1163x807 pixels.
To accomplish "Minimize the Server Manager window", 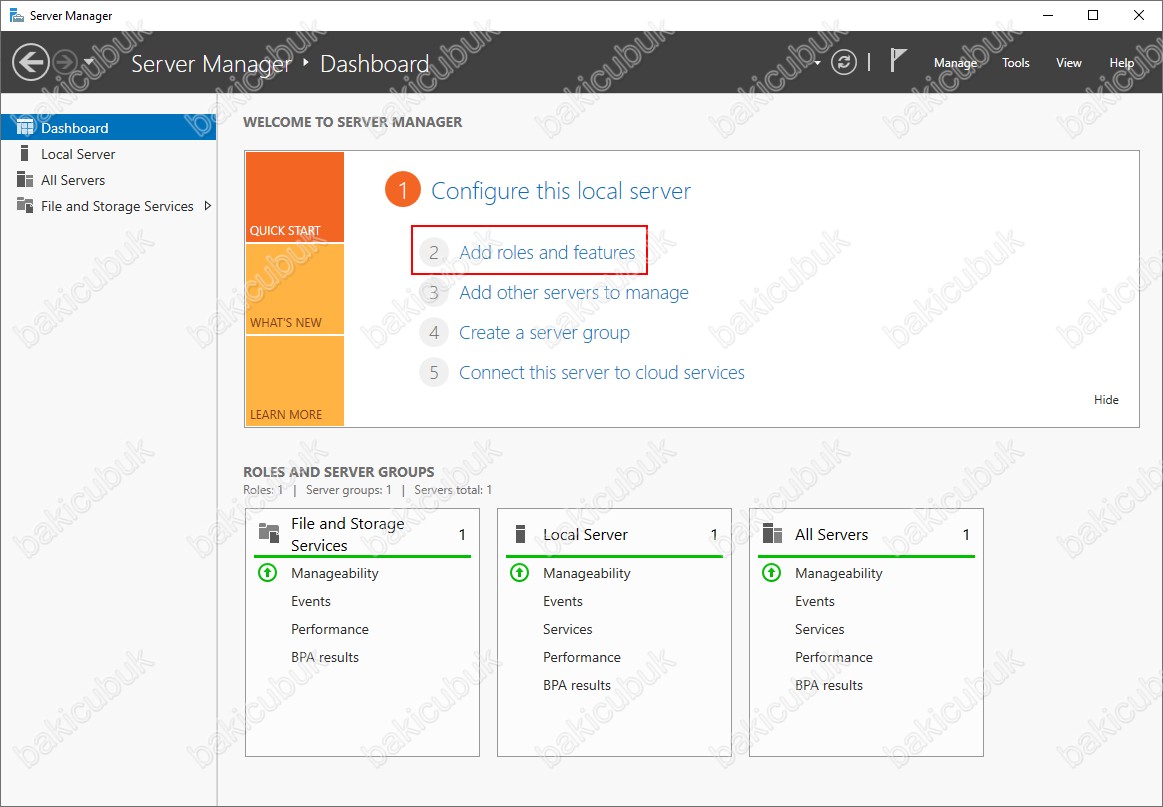I will [x=1048, y=16].
